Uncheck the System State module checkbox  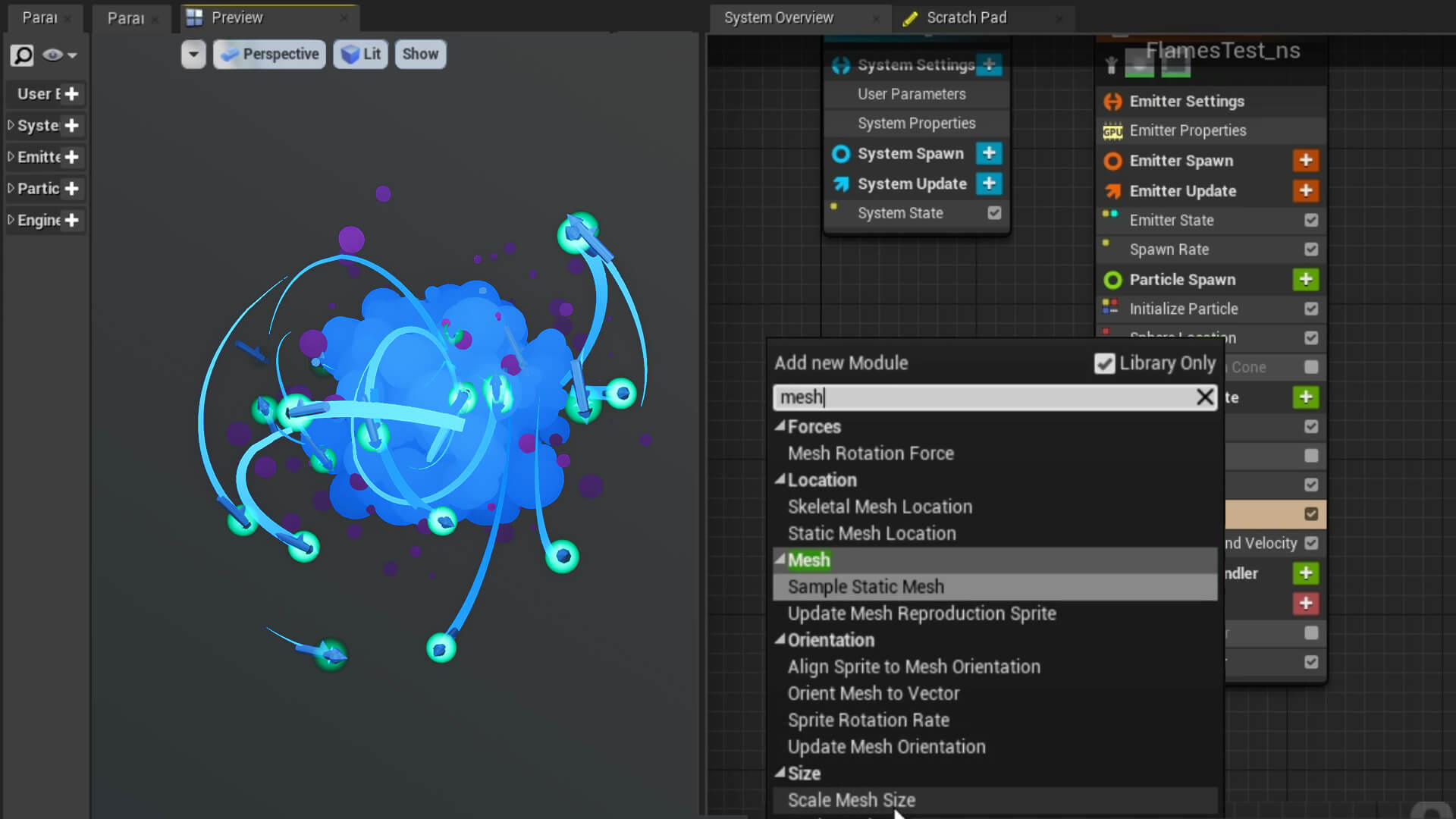(994, 213)
